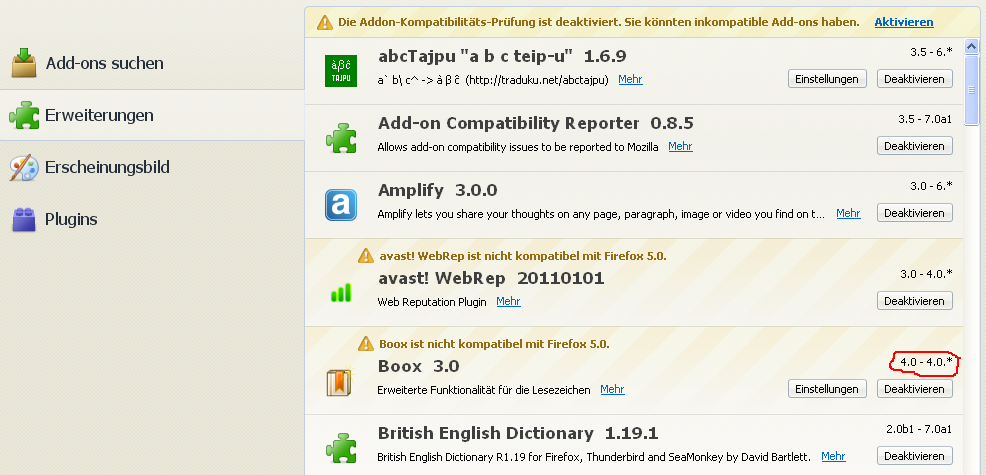Select the abcTajpu 1.6.9 title

coord(502,56)
